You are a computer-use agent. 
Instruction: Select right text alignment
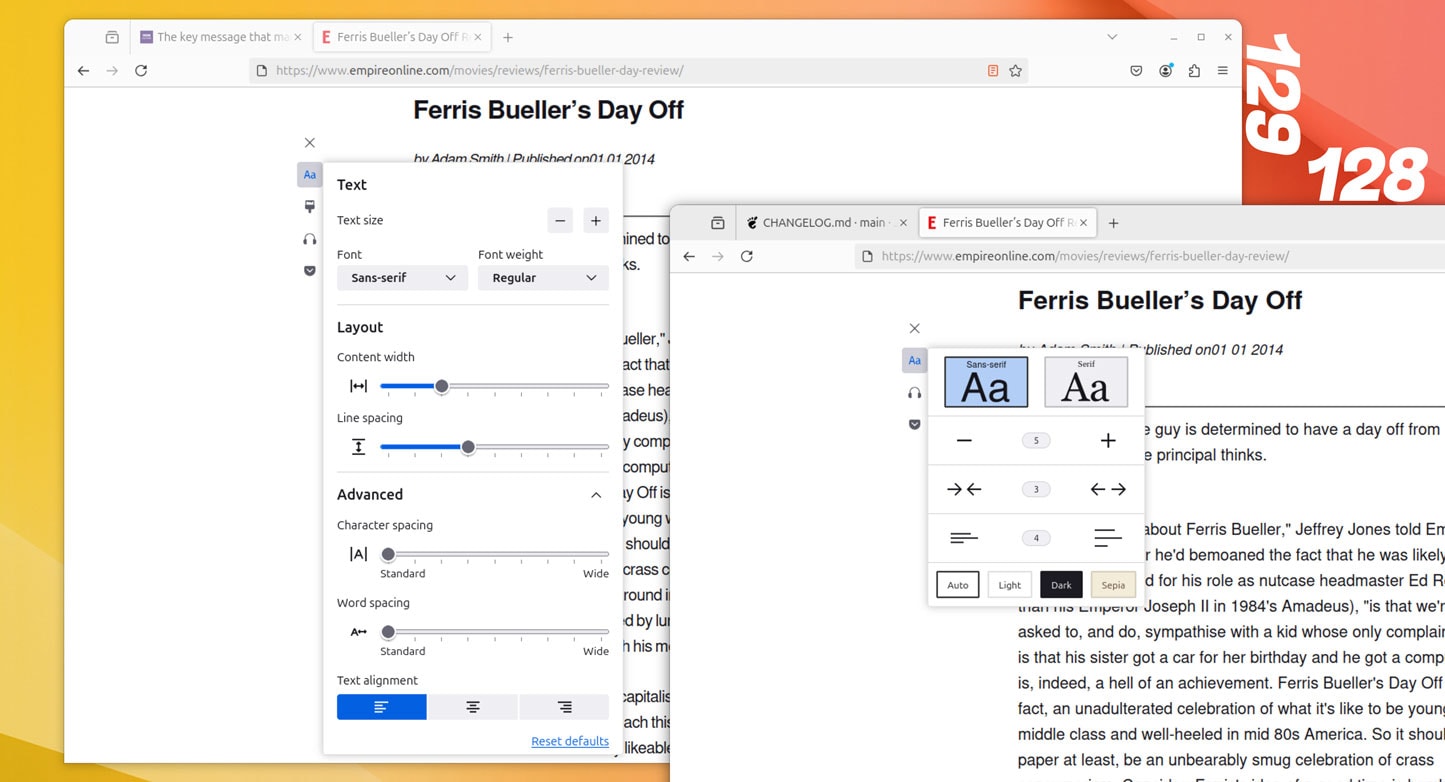point(564,707)
